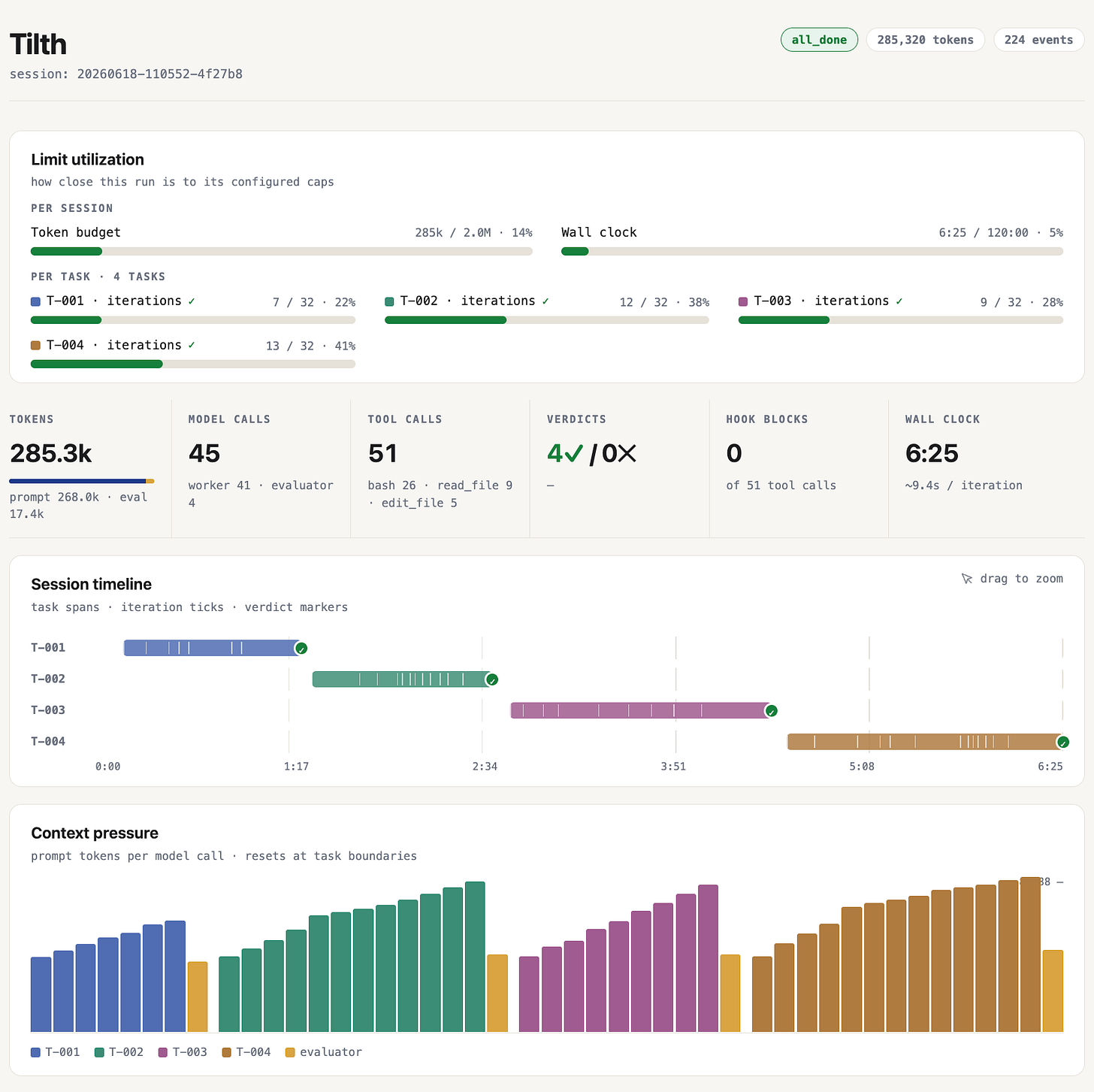The width and height of the screenshot is (1094, 1092).
Task: Click the '6:25 / 120:00 · 5%' readout
Action: (1001, 233)
